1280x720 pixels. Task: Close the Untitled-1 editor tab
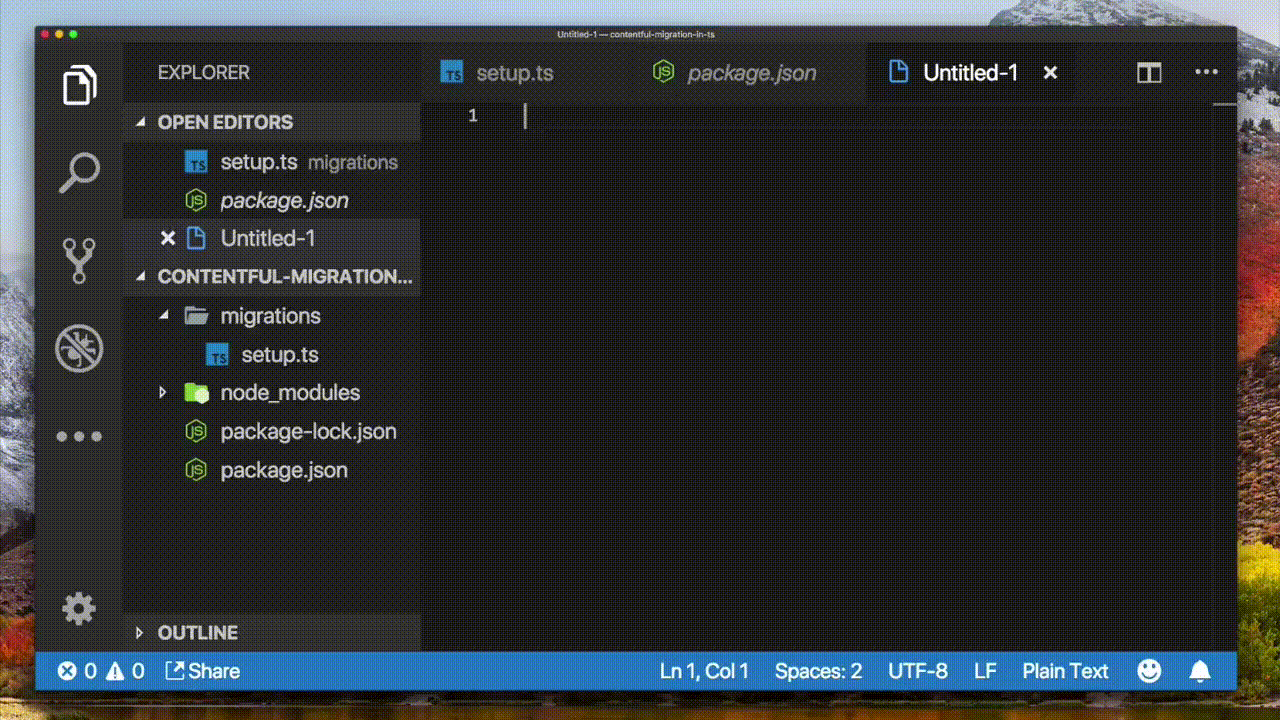[1050, 73]
